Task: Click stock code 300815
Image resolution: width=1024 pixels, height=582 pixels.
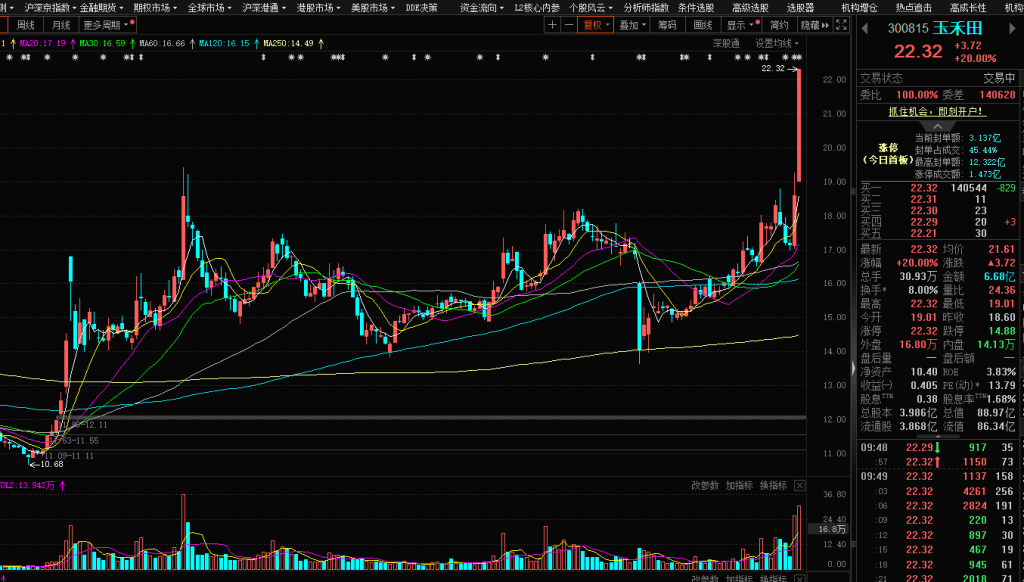Action: point(908,29)
